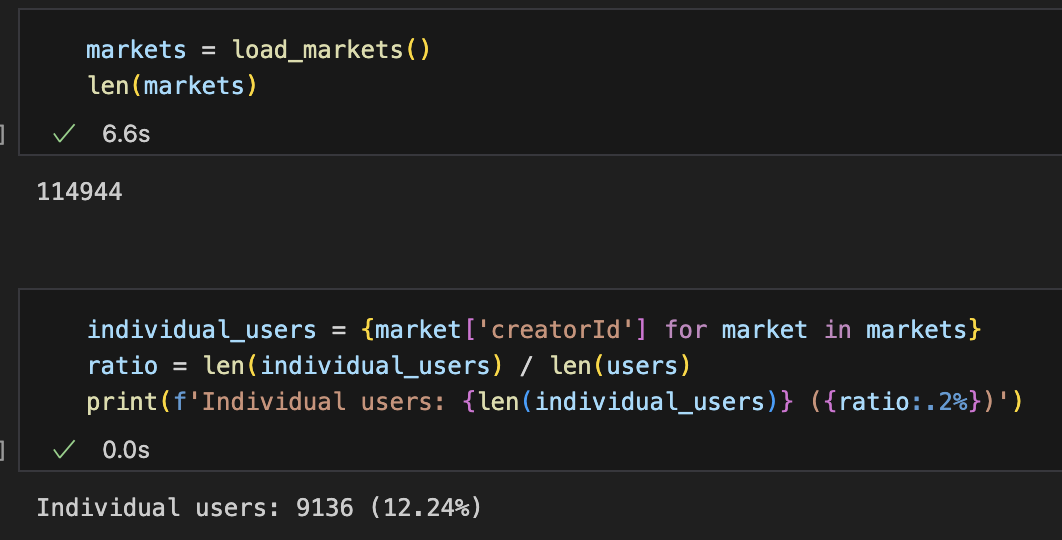Click the second cell's green success checkmark
The height and width of the screenshot is (540, 1062).
click(64, 450)
